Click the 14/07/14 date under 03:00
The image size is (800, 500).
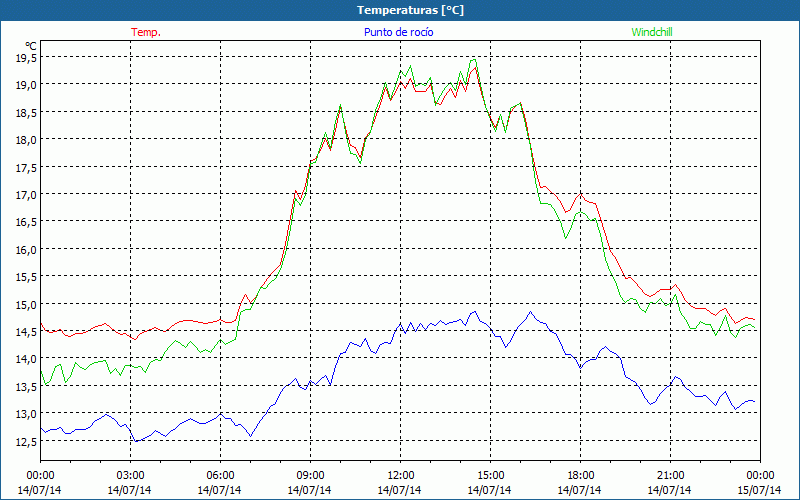[129, 490]
